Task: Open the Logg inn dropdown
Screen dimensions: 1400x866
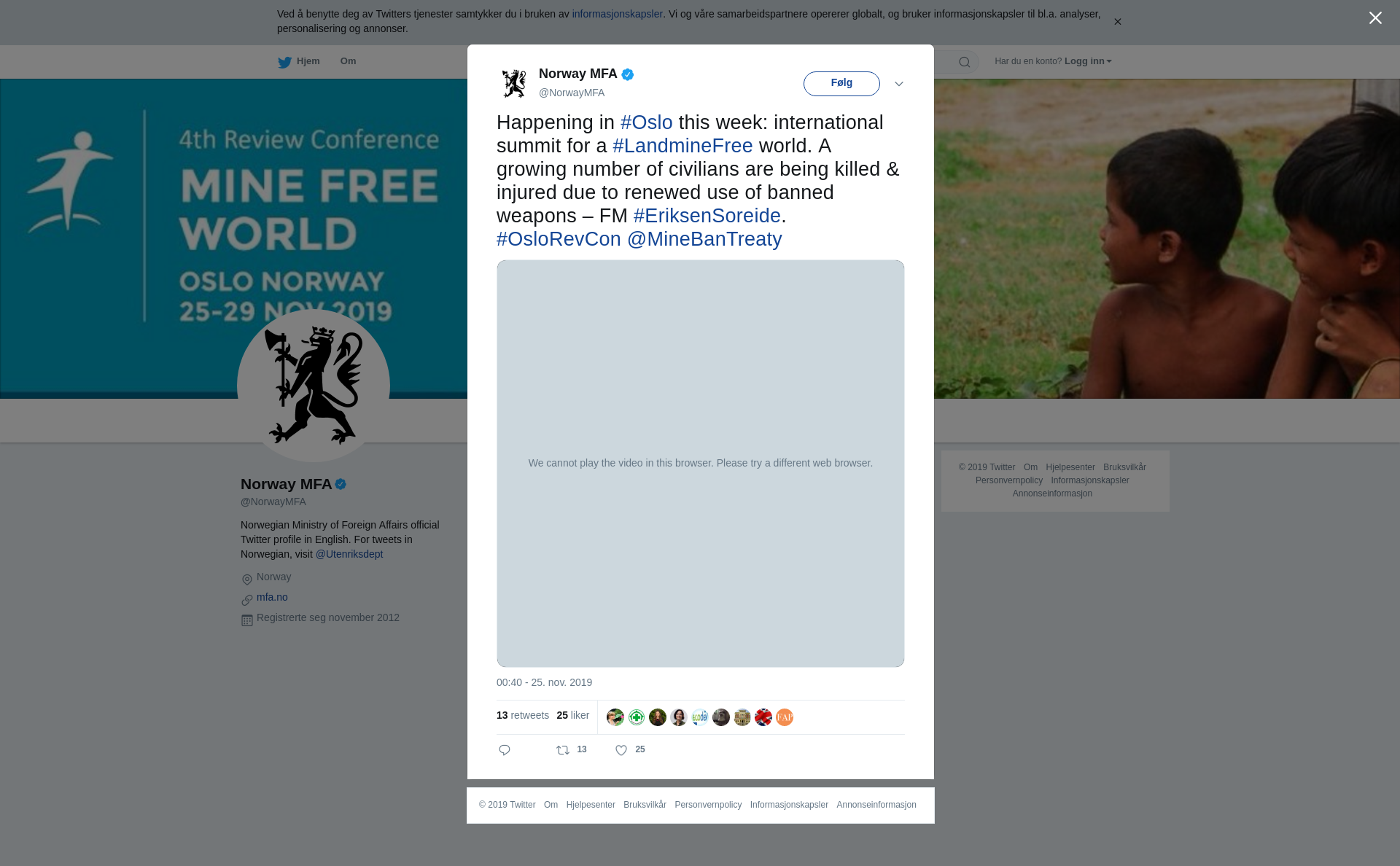Action: (x=1088, y=61)
